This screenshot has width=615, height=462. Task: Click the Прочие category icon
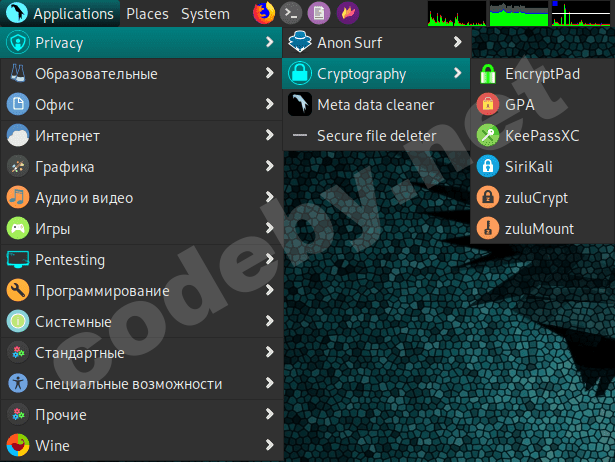[x=18, y=414]
